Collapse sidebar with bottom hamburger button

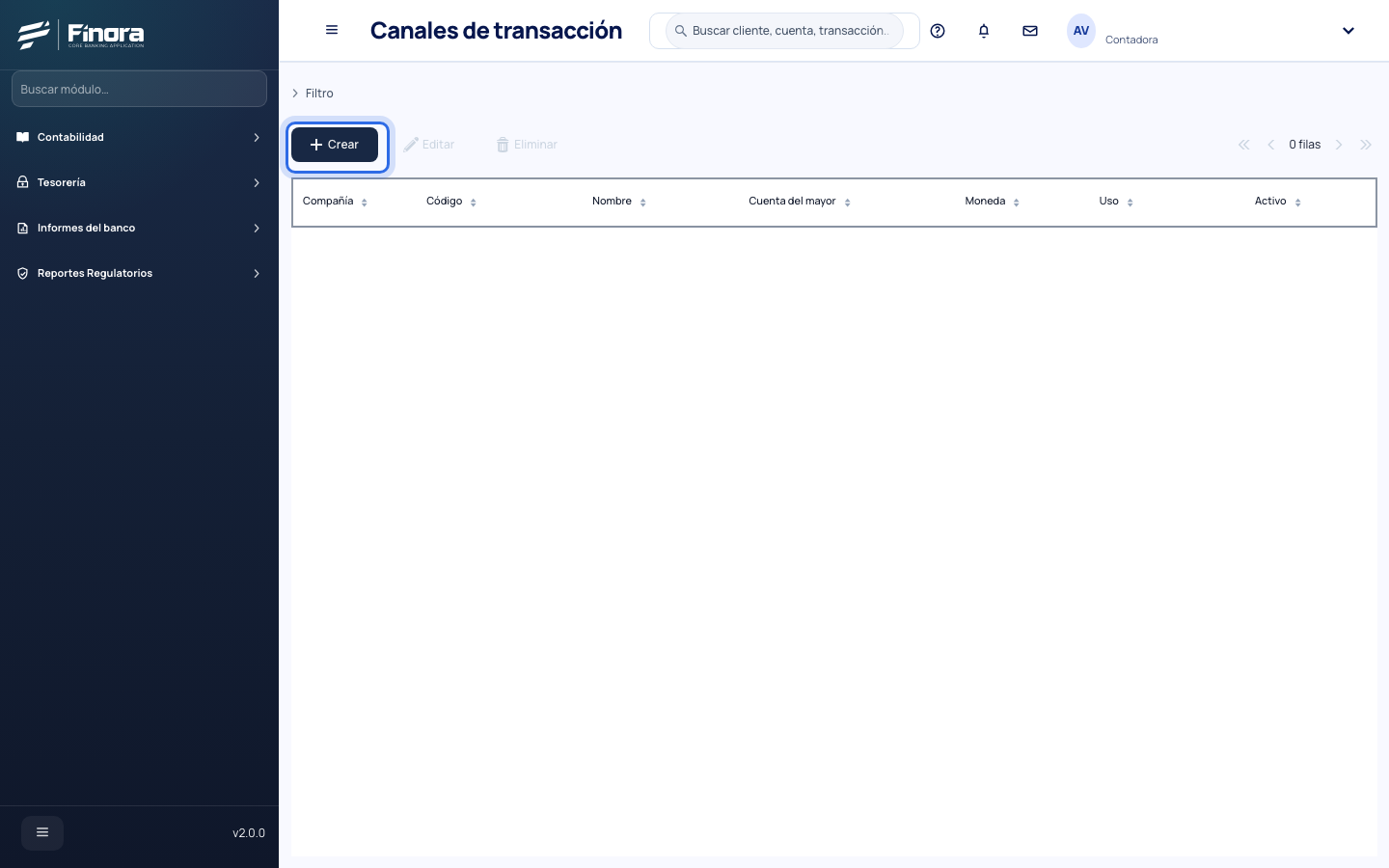point(42,832)
